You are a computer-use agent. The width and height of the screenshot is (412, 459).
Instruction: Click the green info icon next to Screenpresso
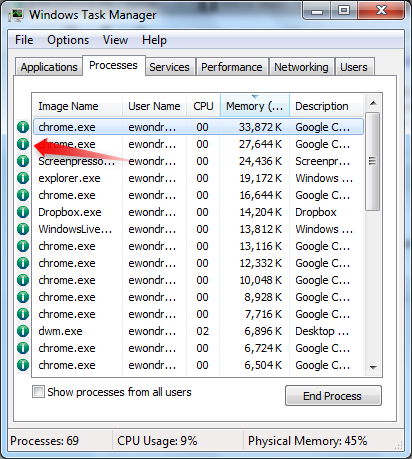(x=23, y=161)
